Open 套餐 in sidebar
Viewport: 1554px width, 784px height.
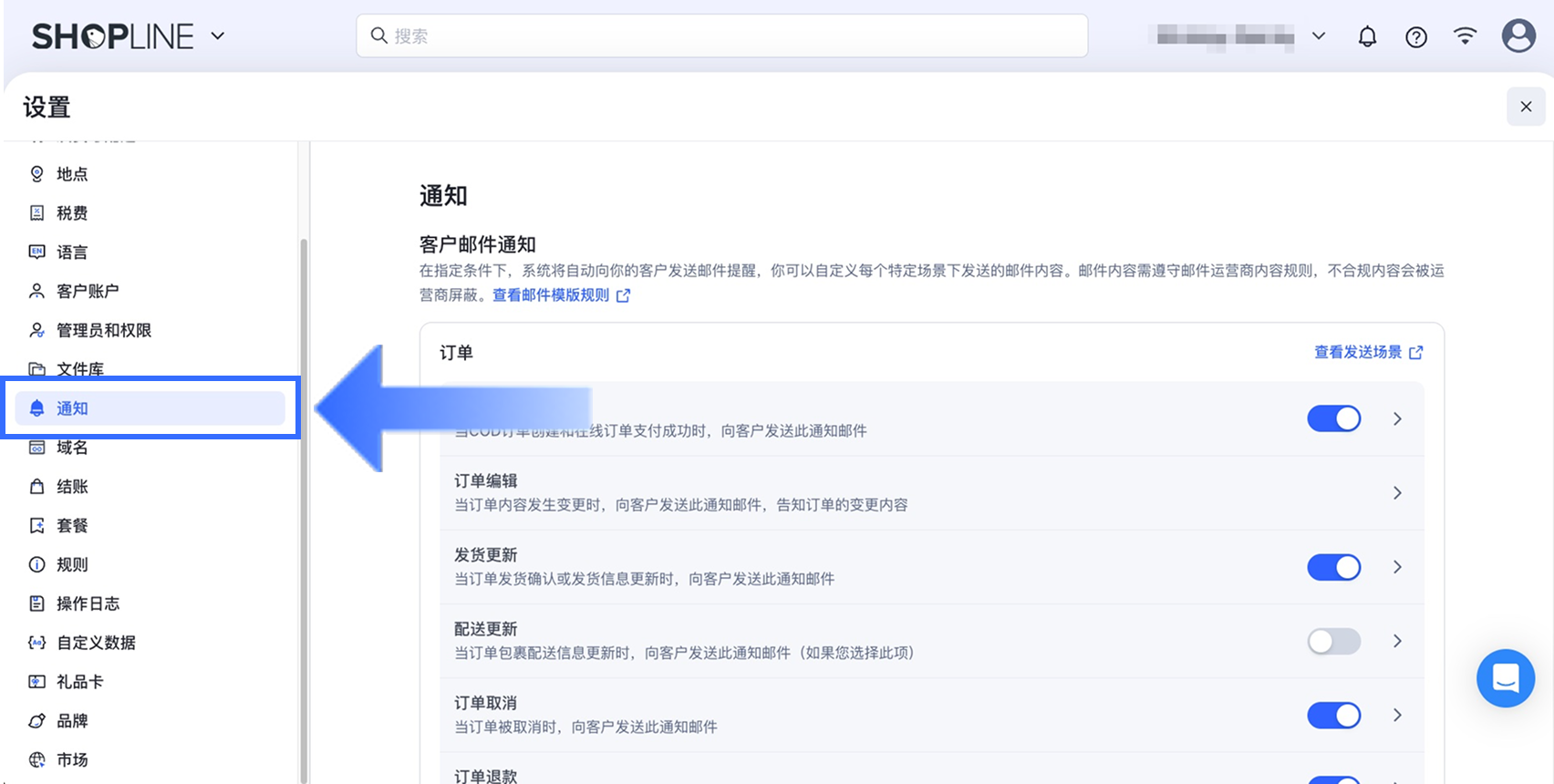click(72, 526)
